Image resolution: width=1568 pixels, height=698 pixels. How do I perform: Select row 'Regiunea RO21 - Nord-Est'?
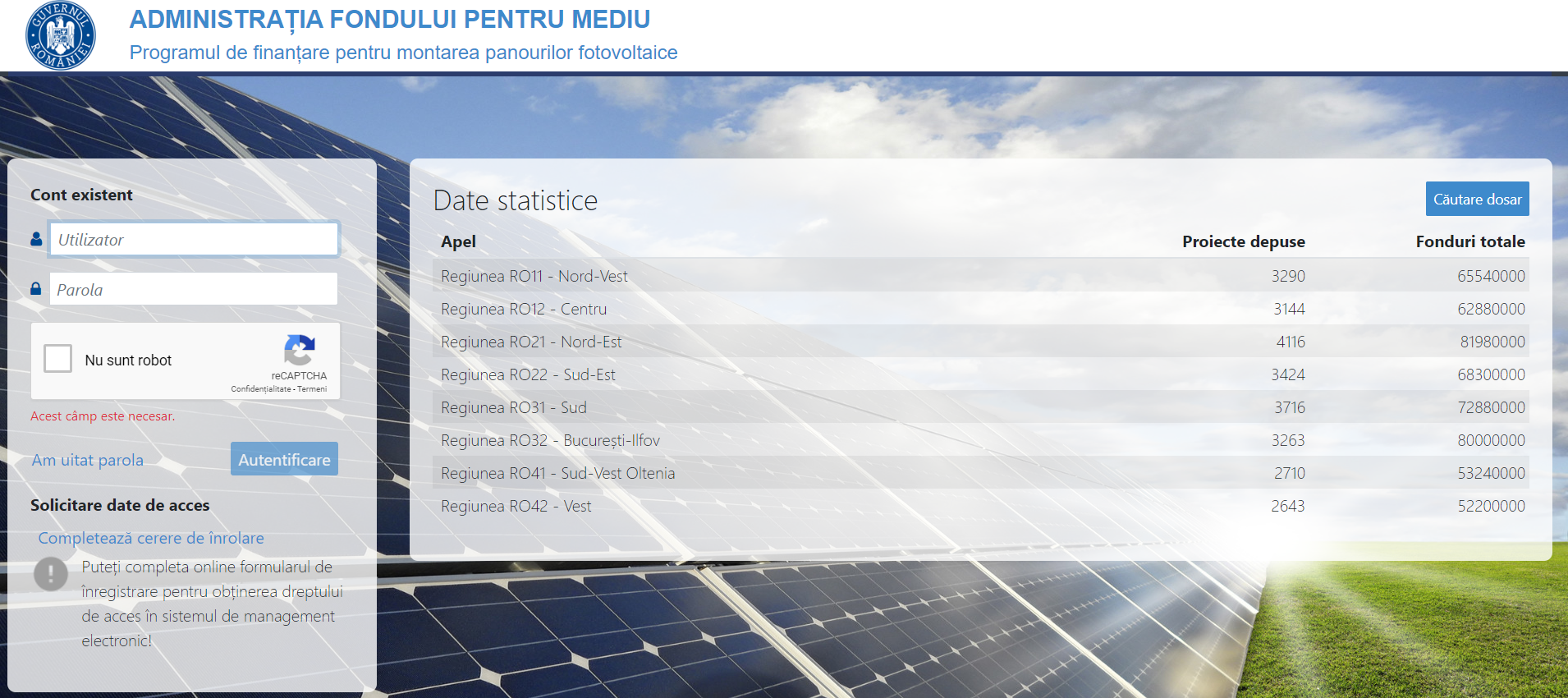coord(981,342)
